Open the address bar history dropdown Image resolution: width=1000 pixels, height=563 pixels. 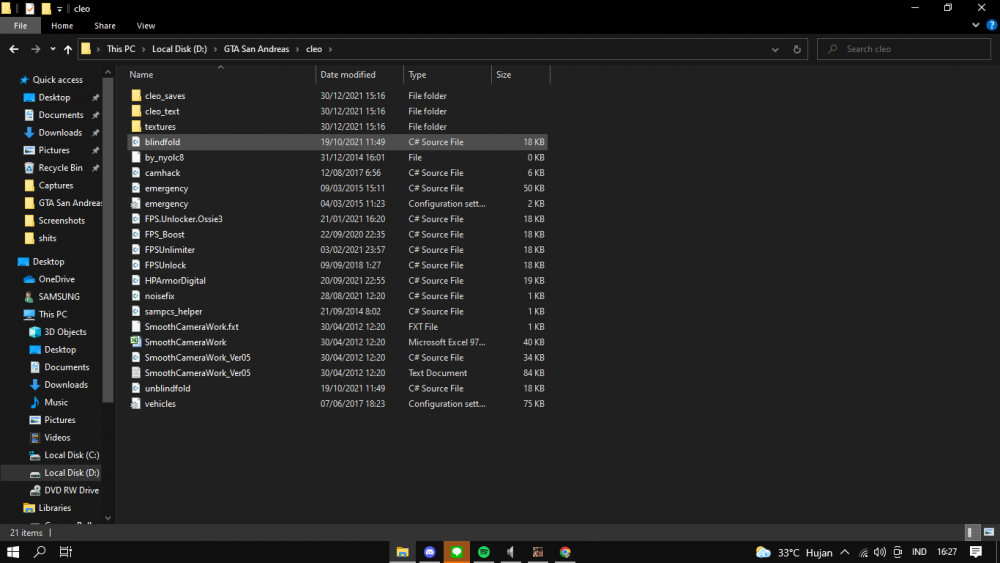pyautogui.click(x=775, y=49)
